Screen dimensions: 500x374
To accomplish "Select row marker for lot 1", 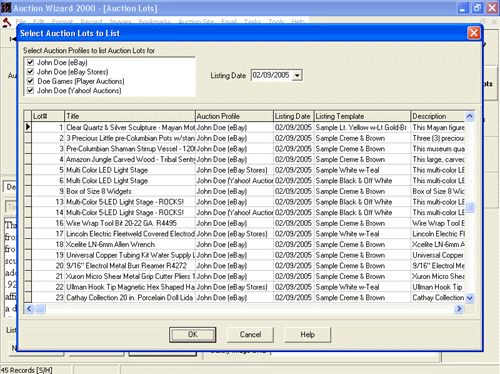I will [28, 127].
